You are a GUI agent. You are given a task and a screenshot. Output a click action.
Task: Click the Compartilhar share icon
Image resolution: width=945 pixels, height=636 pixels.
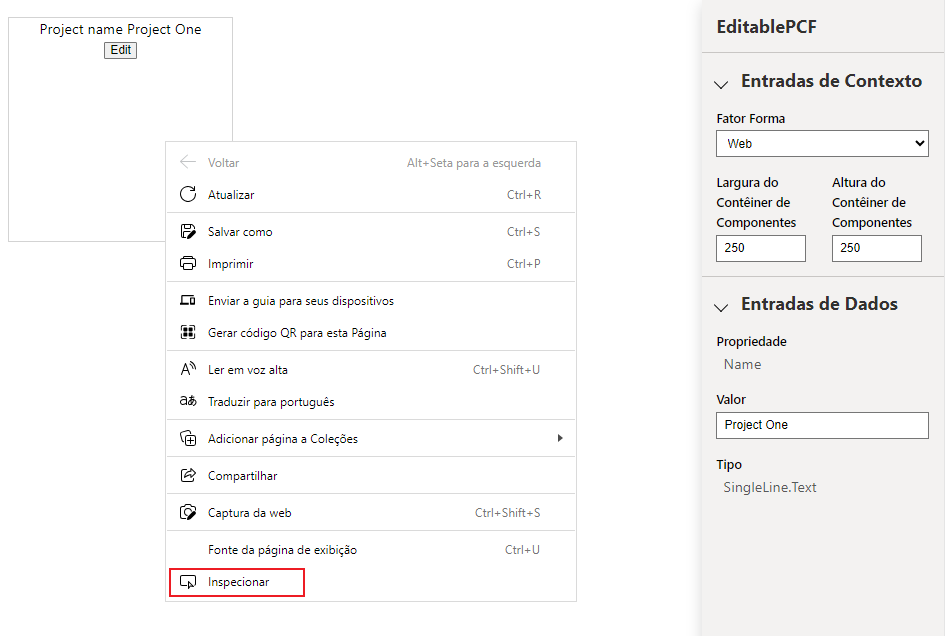click(188, 475)
